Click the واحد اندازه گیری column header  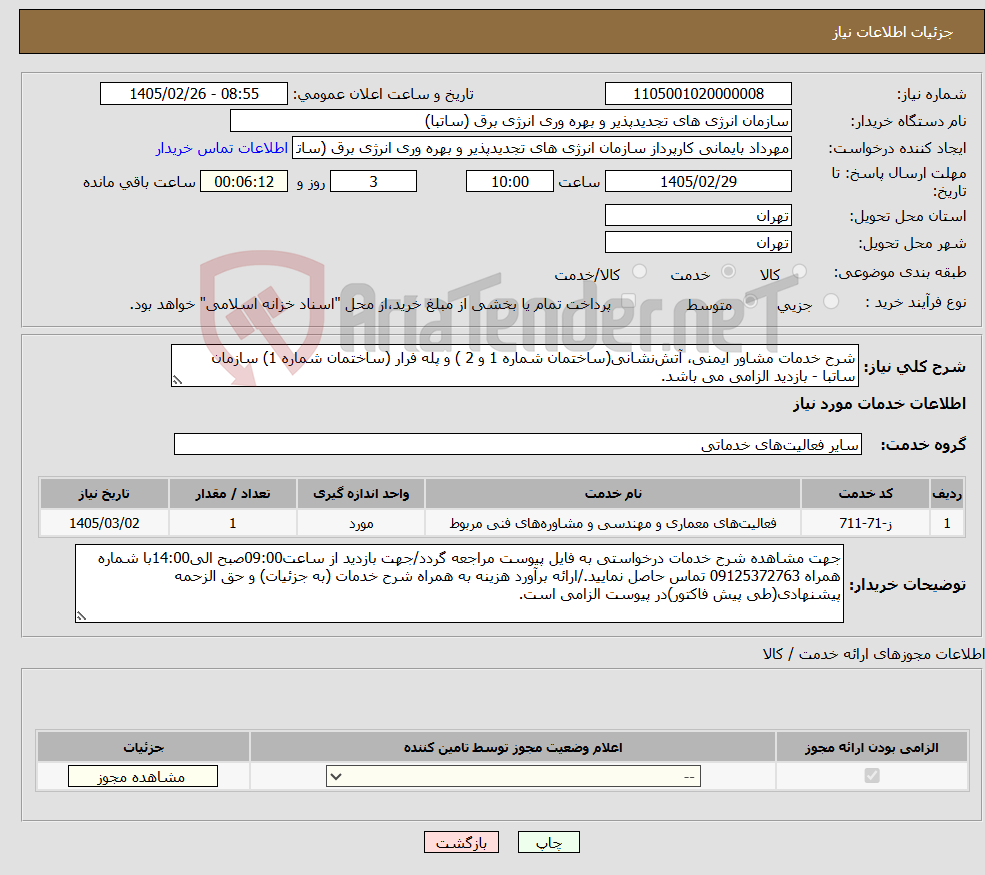pyautogui.click(x=361, y=494)
